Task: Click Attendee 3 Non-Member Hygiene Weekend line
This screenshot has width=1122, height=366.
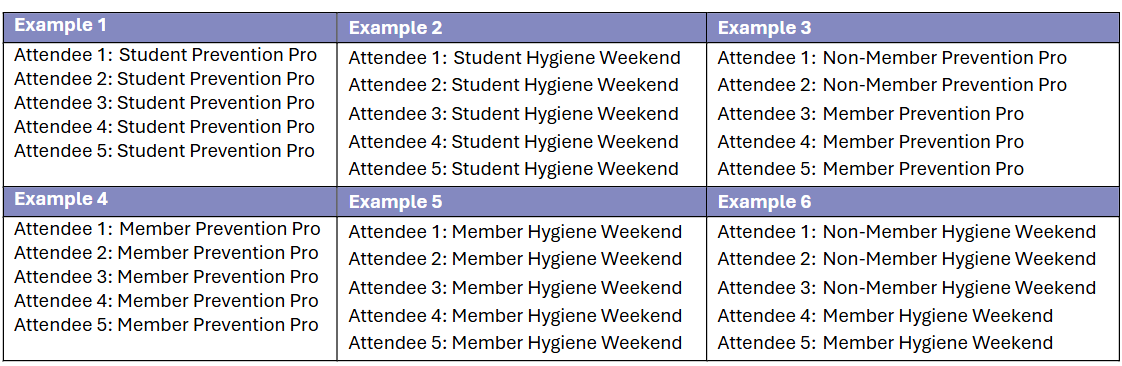Action: click(x=907, y=288)
